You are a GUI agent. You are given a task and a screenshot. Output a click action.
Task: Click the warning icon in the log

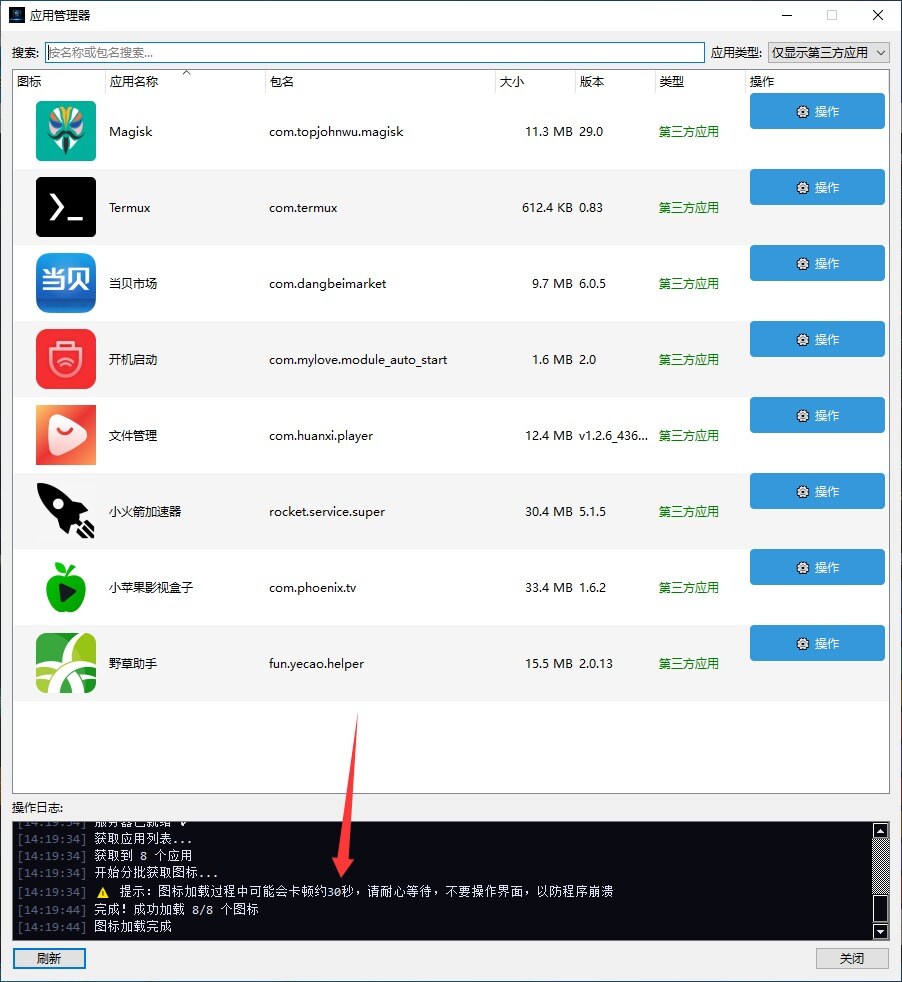103,892
